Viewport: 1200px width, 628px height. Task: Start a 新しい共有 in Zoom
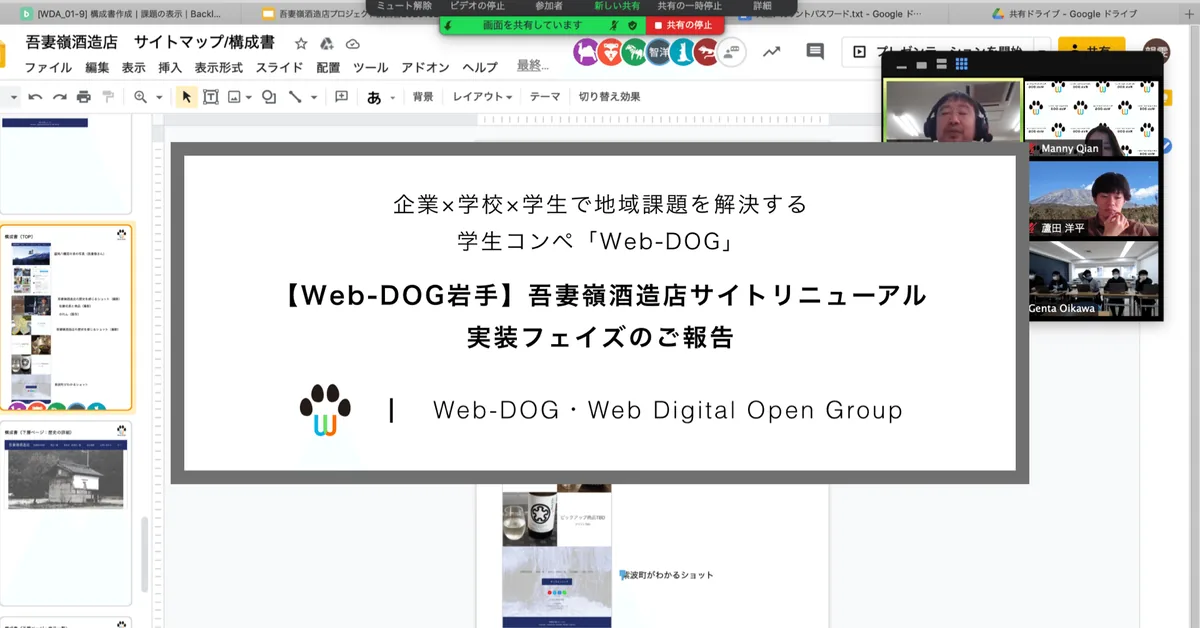click(617, 6)
